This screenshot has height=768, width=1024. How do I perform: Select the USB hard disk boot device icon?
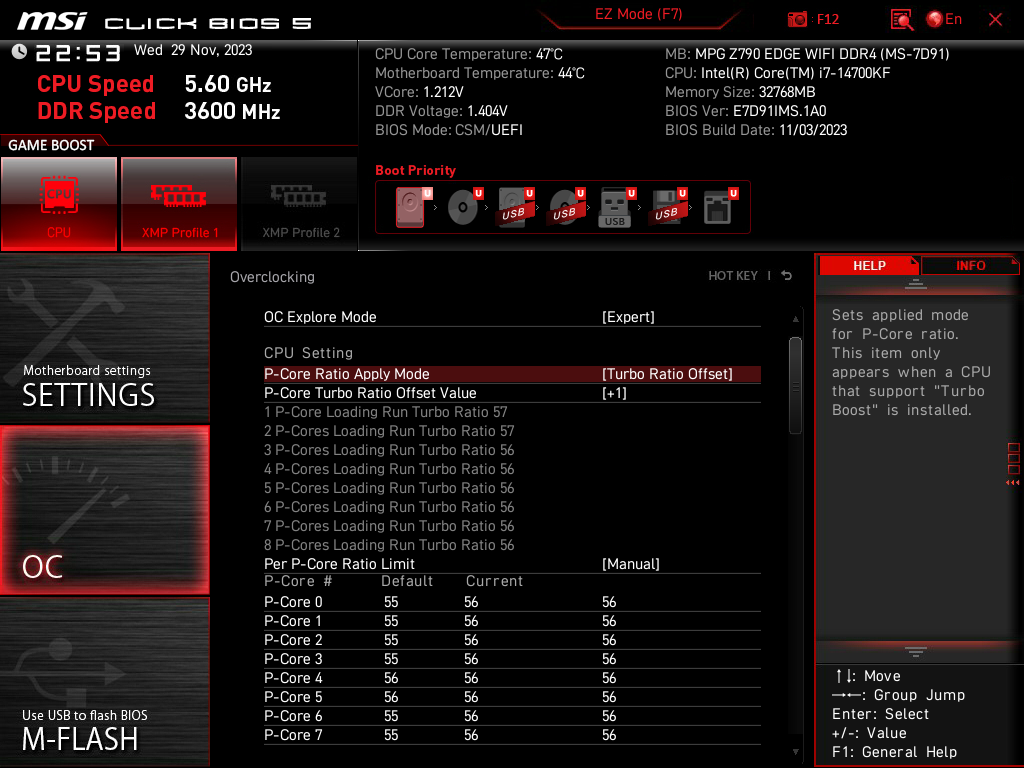coord(515,207)
